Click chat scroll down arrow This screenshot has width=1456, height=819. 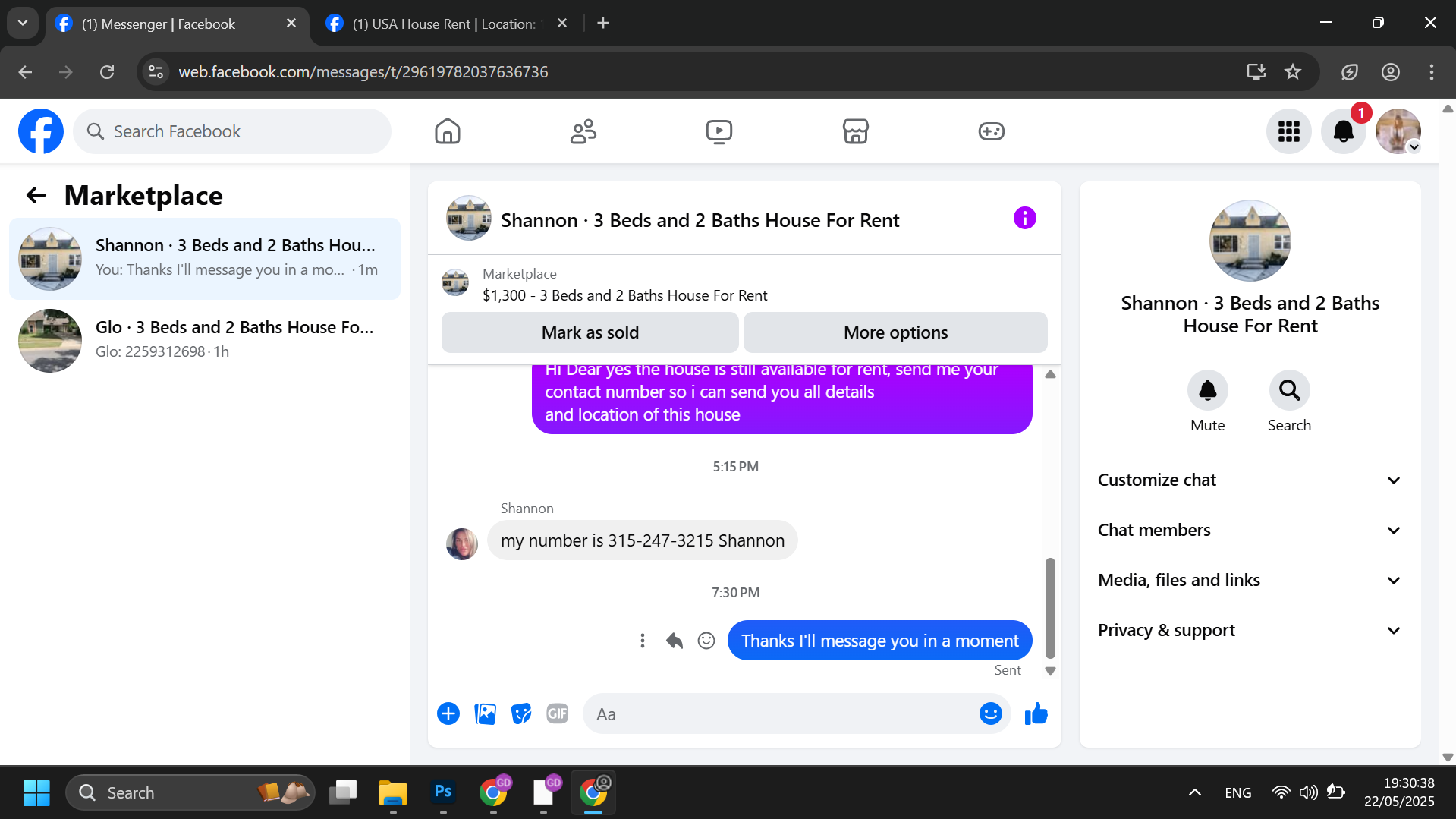[1050, 671]
